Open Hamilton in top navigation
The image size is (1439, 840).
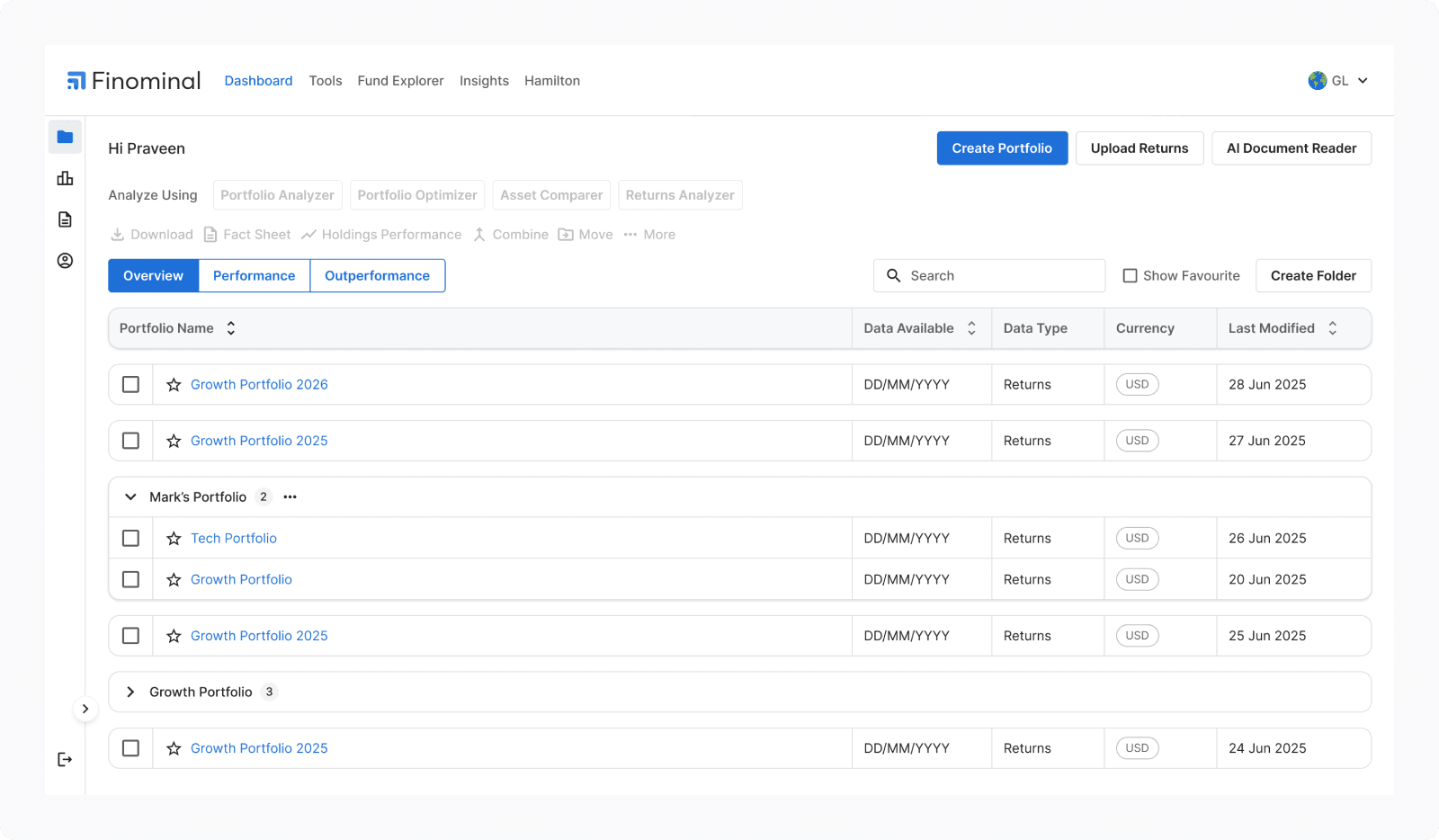pyautogui.click(x=552, y=81)
